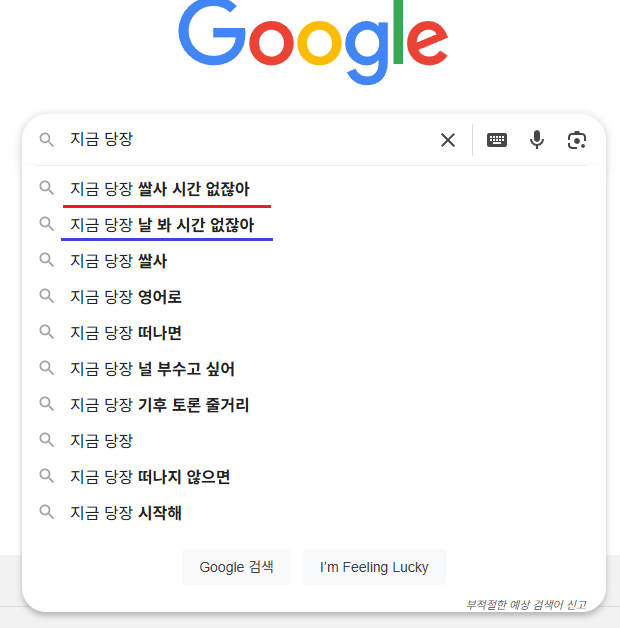Select suggestion '지금 당장 쌀사 시간 없잖아'

pyautogui.click(x=314, y=189)
